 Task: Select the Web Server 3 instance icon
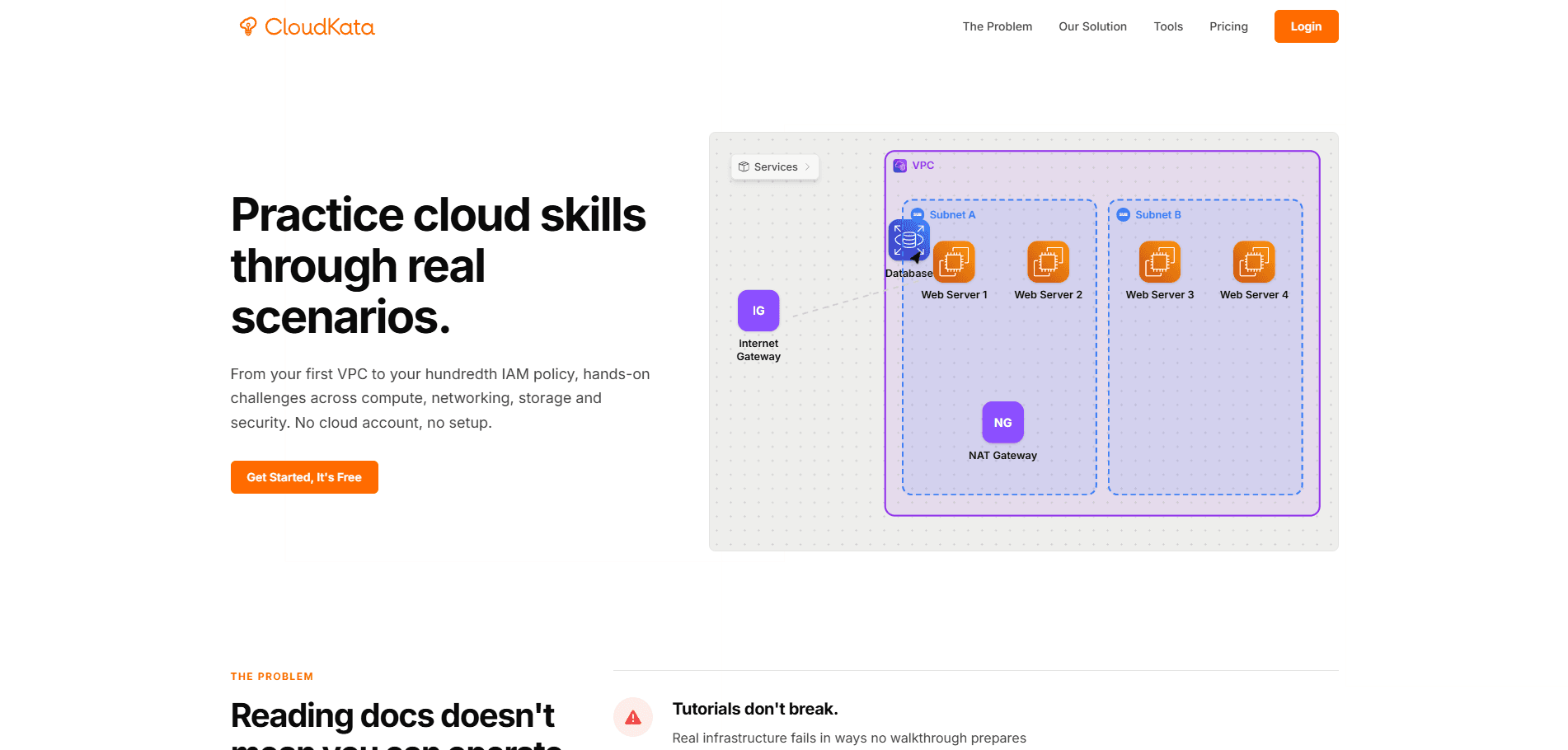coord(1160,262)
